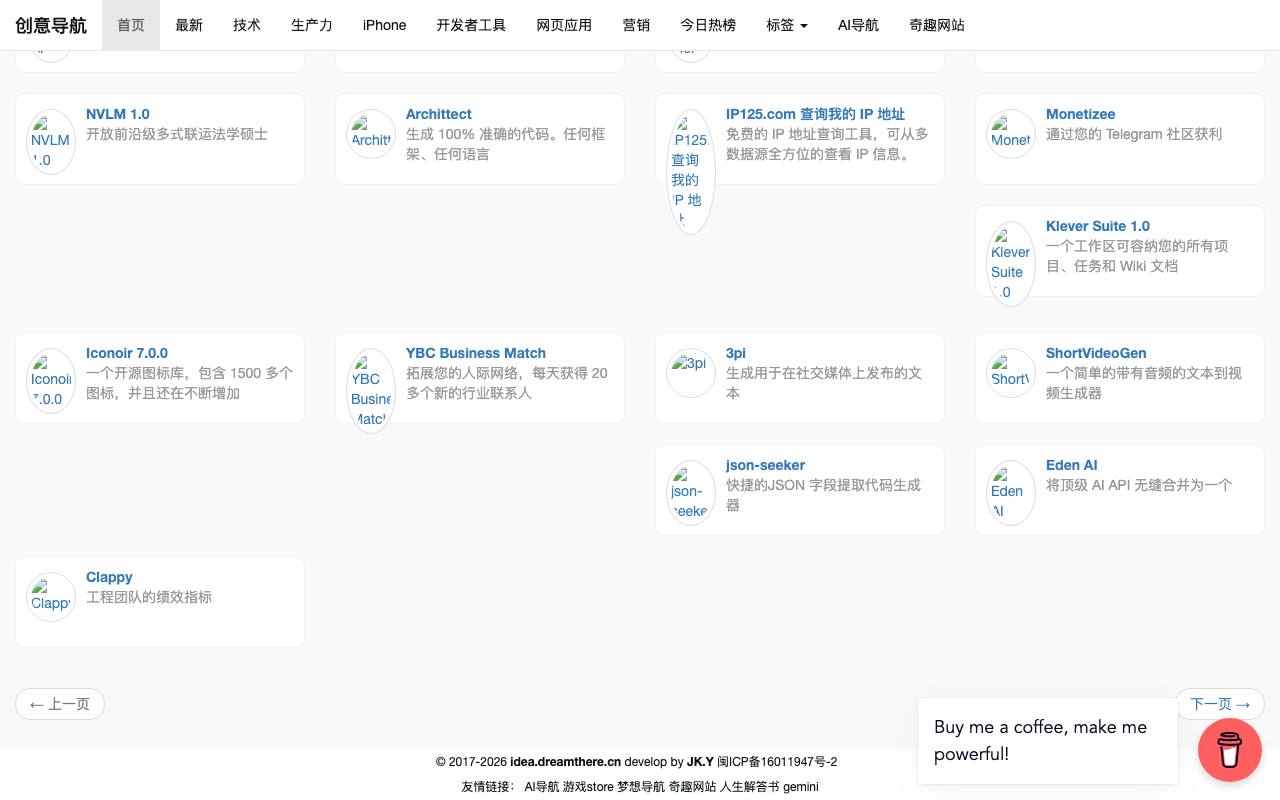Visit the 游戏store footer link

point(588,787)
